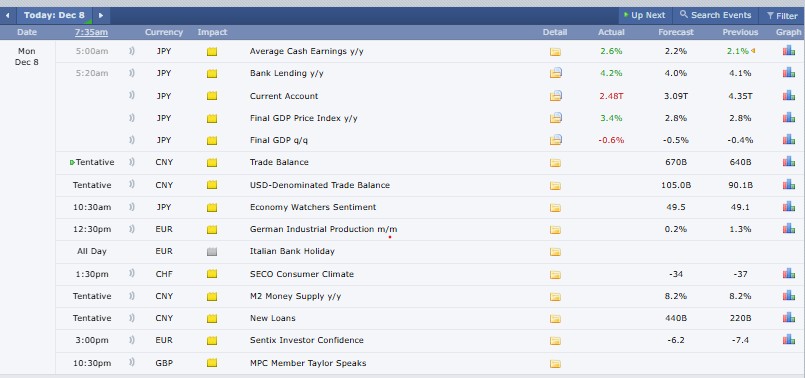Click the 2.48T actual value
The height and width of the screenshot is (378, 805).
click(x=611, y=96)
